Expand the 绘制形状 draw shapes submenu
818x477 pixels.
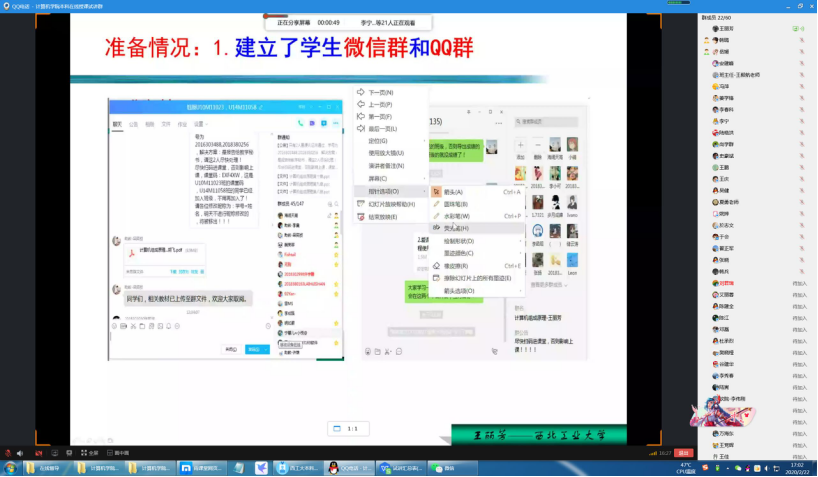pyautogui.click(x=460, y=240)
